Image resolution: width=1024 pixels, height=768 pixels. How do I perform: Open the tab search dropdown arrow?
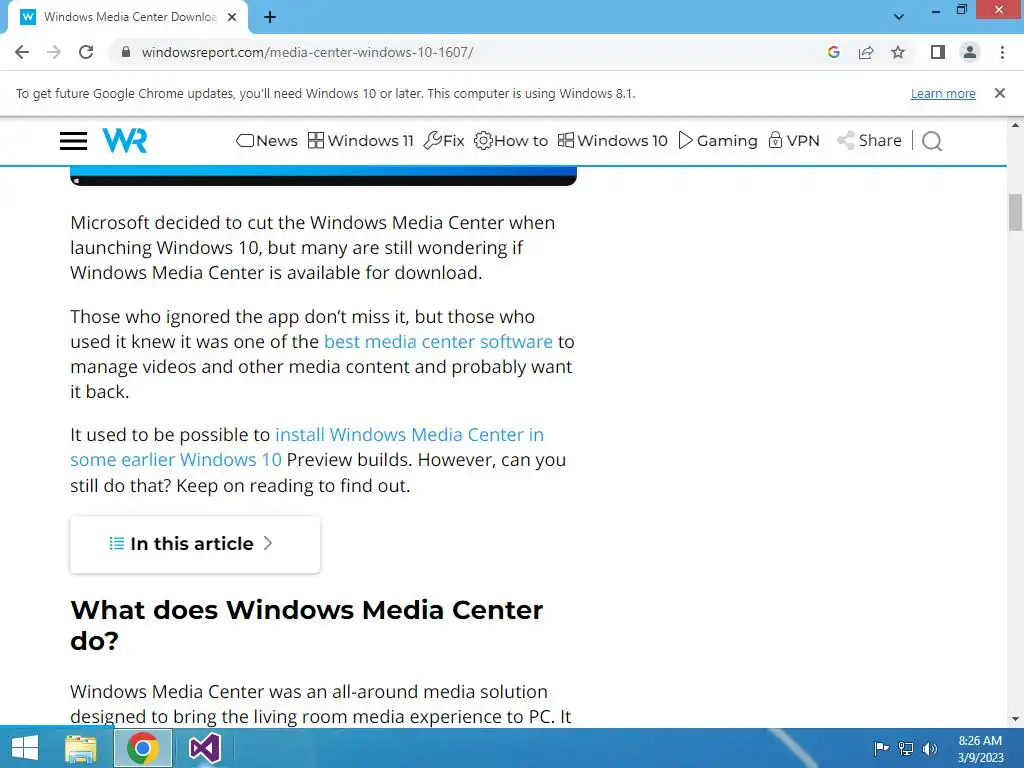click(x=899, y=17)
